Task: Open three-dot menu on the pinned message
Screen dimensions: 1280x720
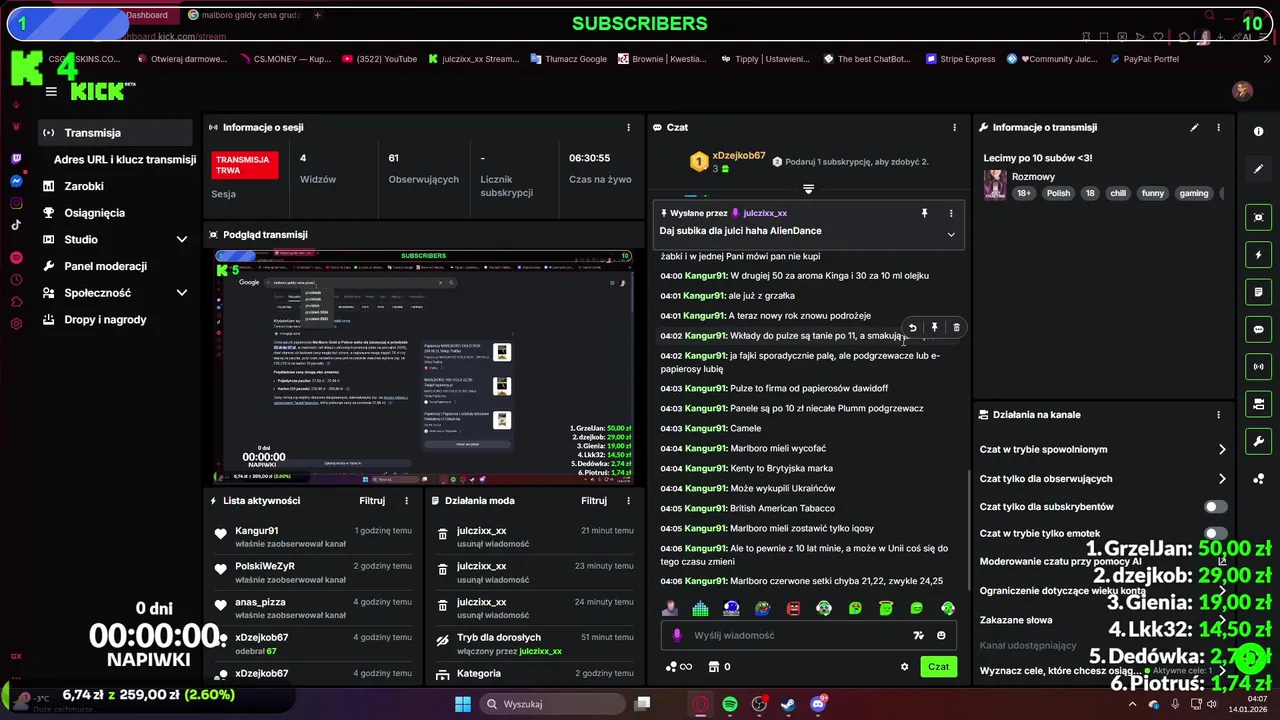Action: point(951,213)
